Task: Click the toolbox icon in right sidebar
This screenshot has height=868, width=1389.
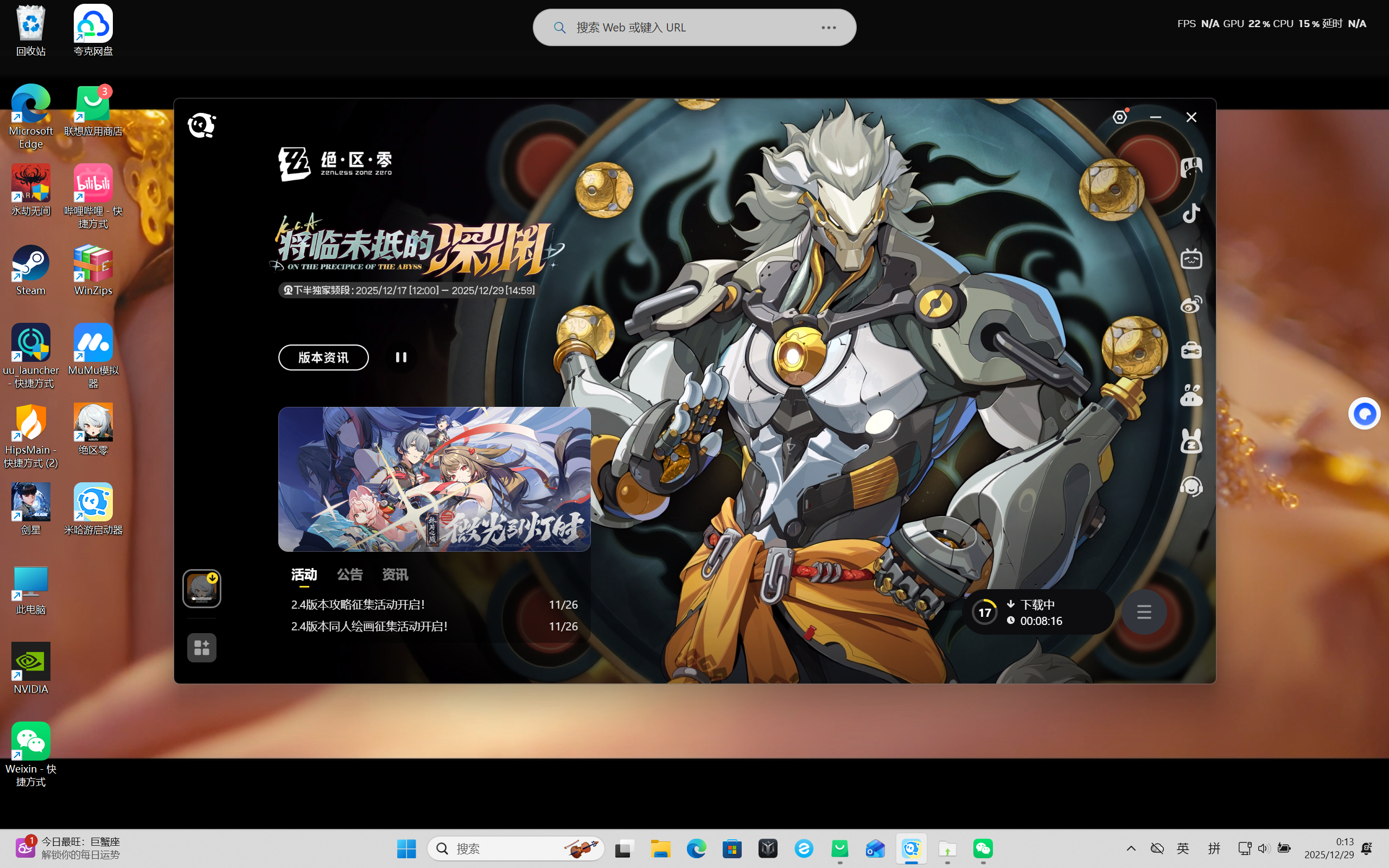Action: [1191, 350]
